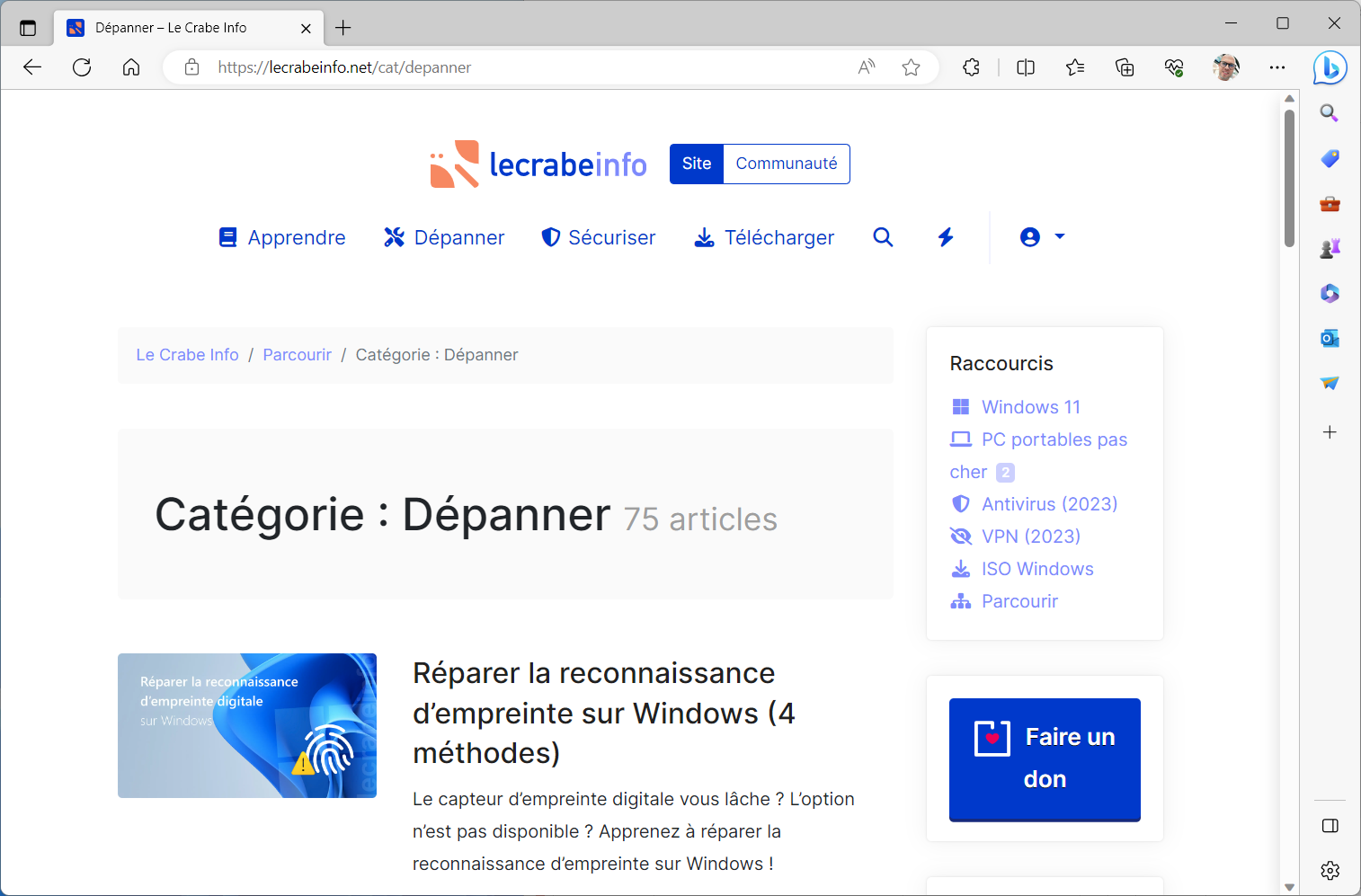Open the Windows 11 shortcut link
Image resolution: width=1361 pixels, height=896 pixels.
[1031, 407]
